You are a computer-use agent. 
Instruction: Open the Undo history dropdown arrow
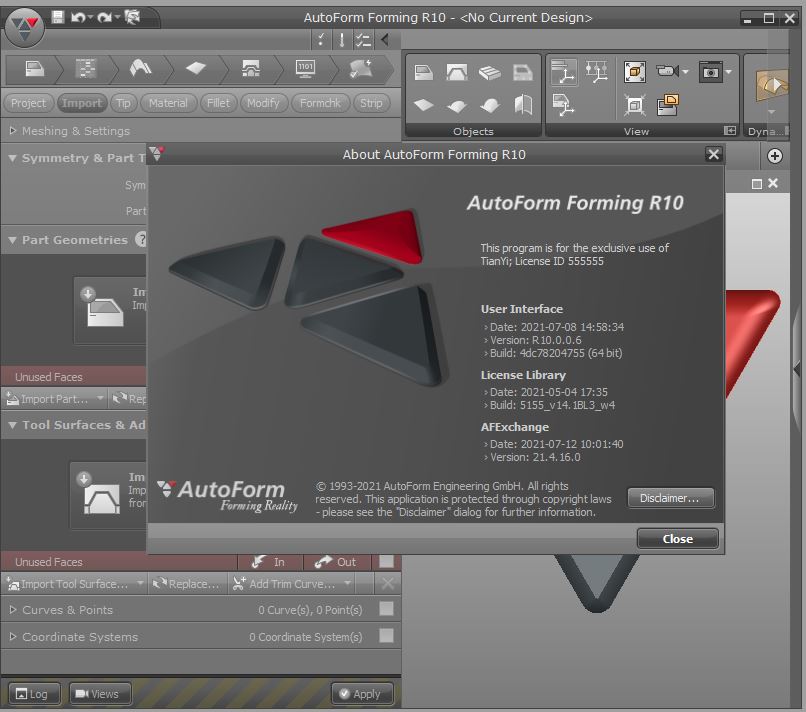pos(90,18)
